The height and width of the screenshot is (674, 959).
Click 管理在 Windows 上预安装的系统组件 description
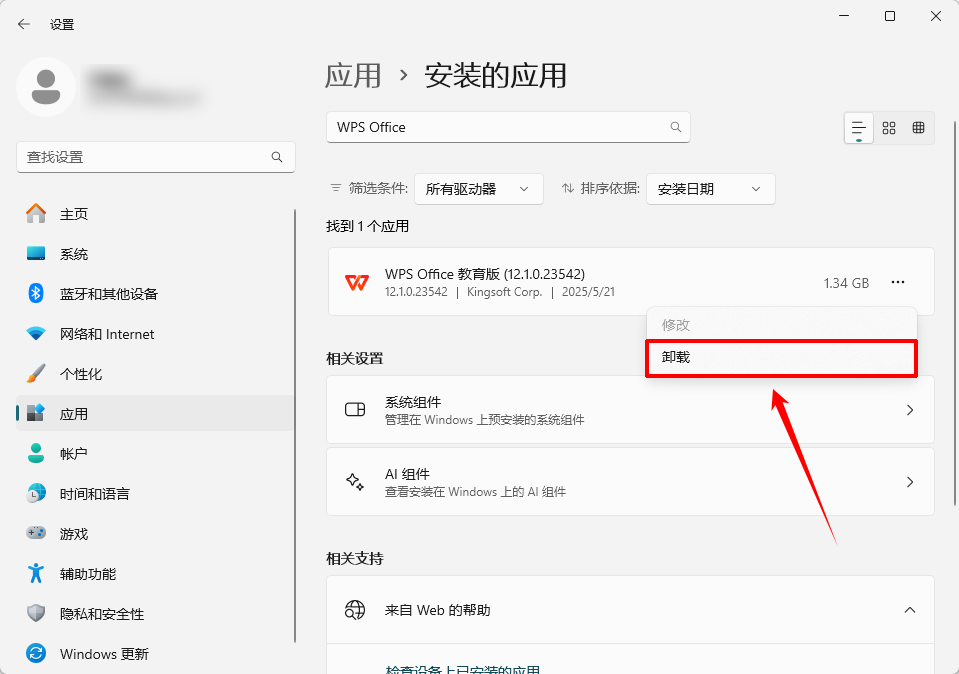pyautogui.click(x=484, y=420)
